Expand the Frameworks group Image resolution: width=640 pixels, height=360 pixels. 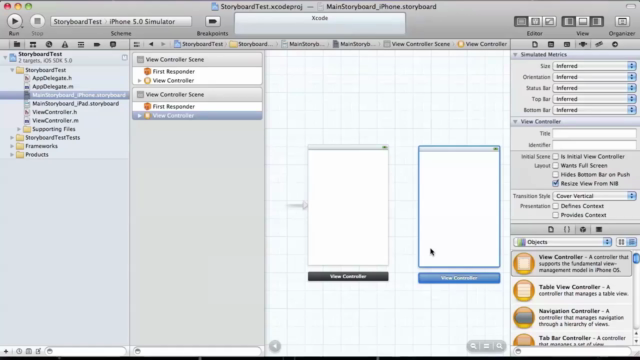point(12,146)
